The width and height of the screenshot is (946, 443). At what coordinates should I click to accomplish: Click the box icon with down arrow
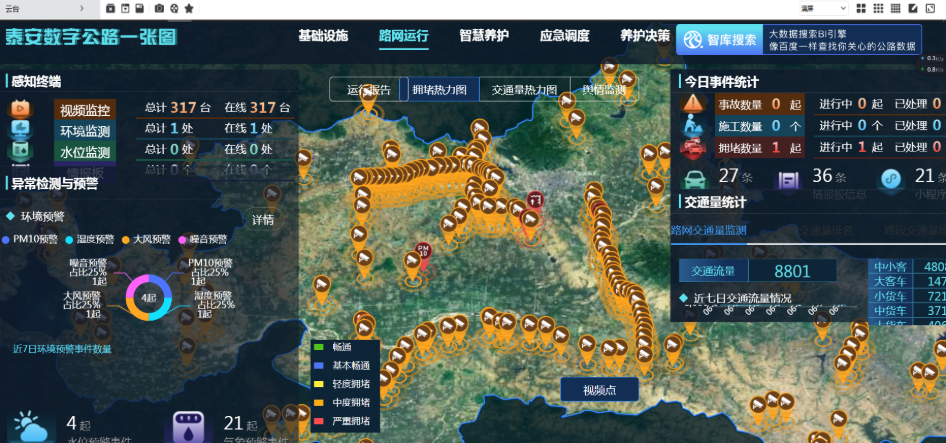[x=125, y=8]
